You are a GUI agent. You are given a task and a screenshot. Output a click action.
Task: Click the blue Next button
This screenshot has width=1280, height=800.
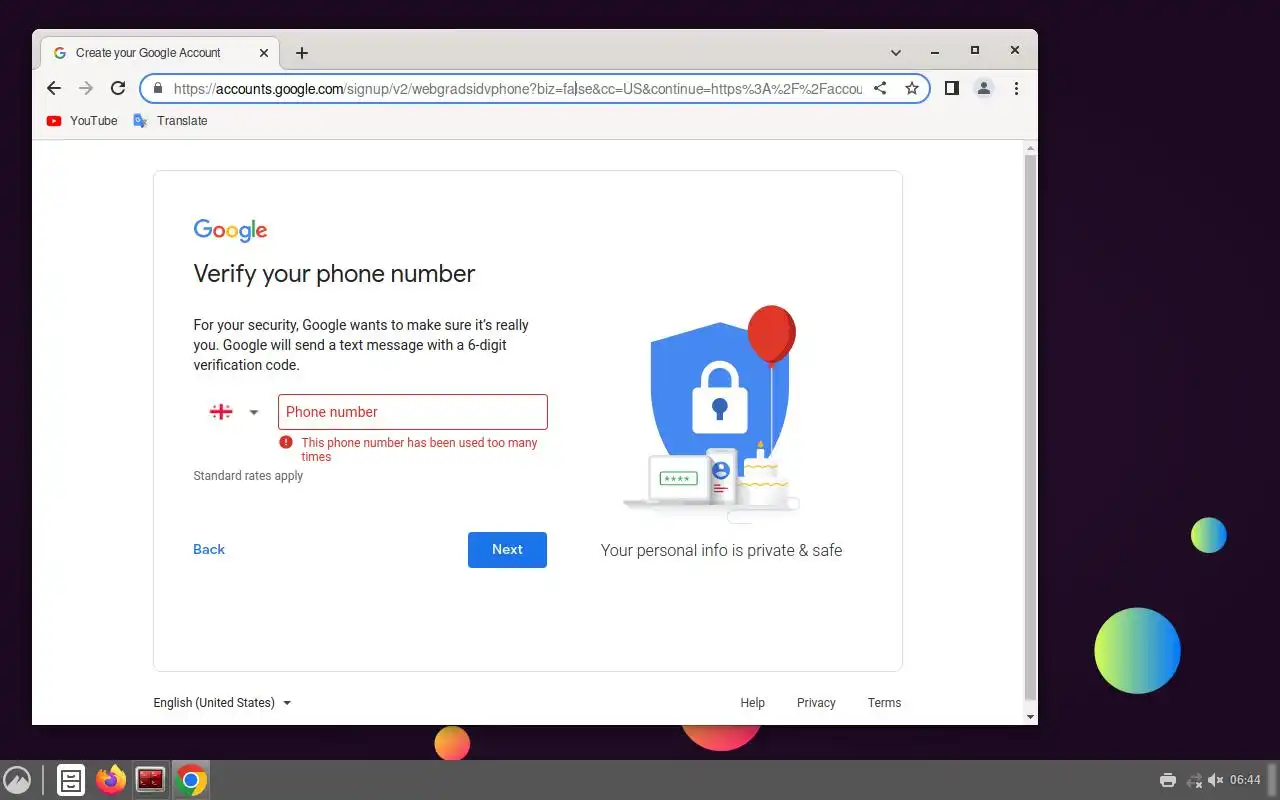click(x=507, y=550)
